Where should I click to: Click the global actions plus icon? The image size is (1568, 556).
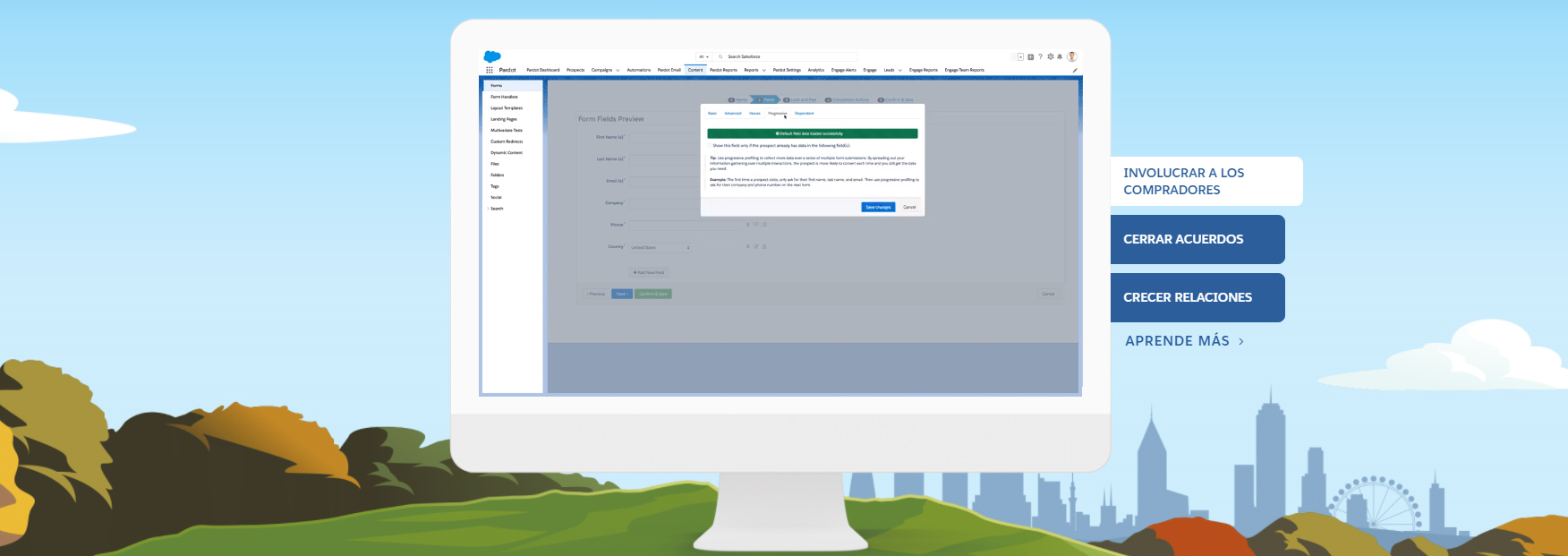(x=1030, y=56)
